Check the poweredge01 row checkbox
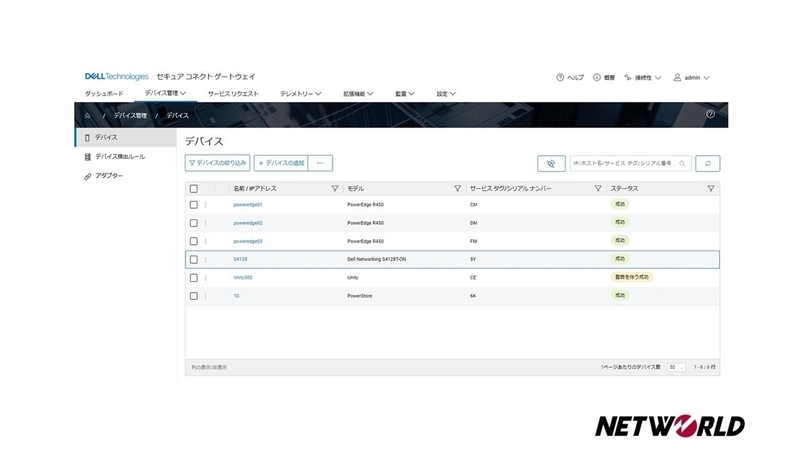Viewport: 800px width, 450px height. tap(194, 205)
